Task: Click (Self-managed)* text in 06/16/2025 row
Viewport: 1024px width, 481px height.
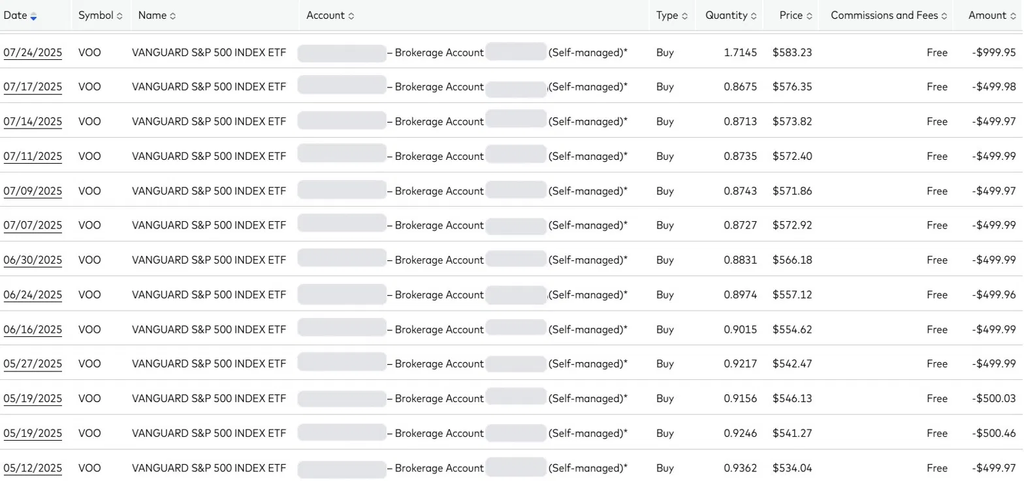Action: click(x=588, y=329)
